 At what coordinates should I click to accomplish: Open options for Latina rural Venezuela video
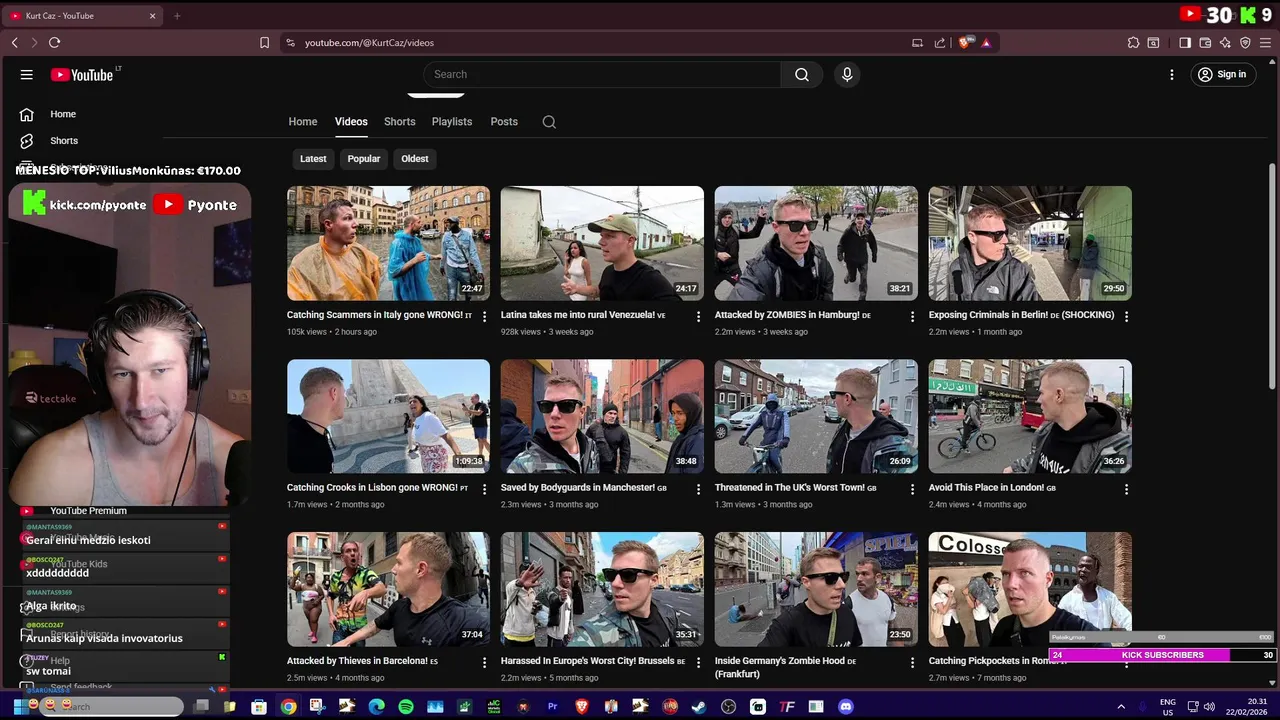pyautogui.click(x=699, y=316)
